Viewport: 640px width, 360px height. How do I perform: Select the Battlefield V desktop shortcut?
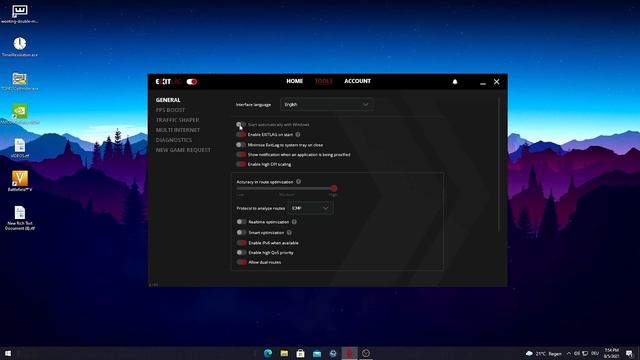pyautogui.click(x=20, y=181)
